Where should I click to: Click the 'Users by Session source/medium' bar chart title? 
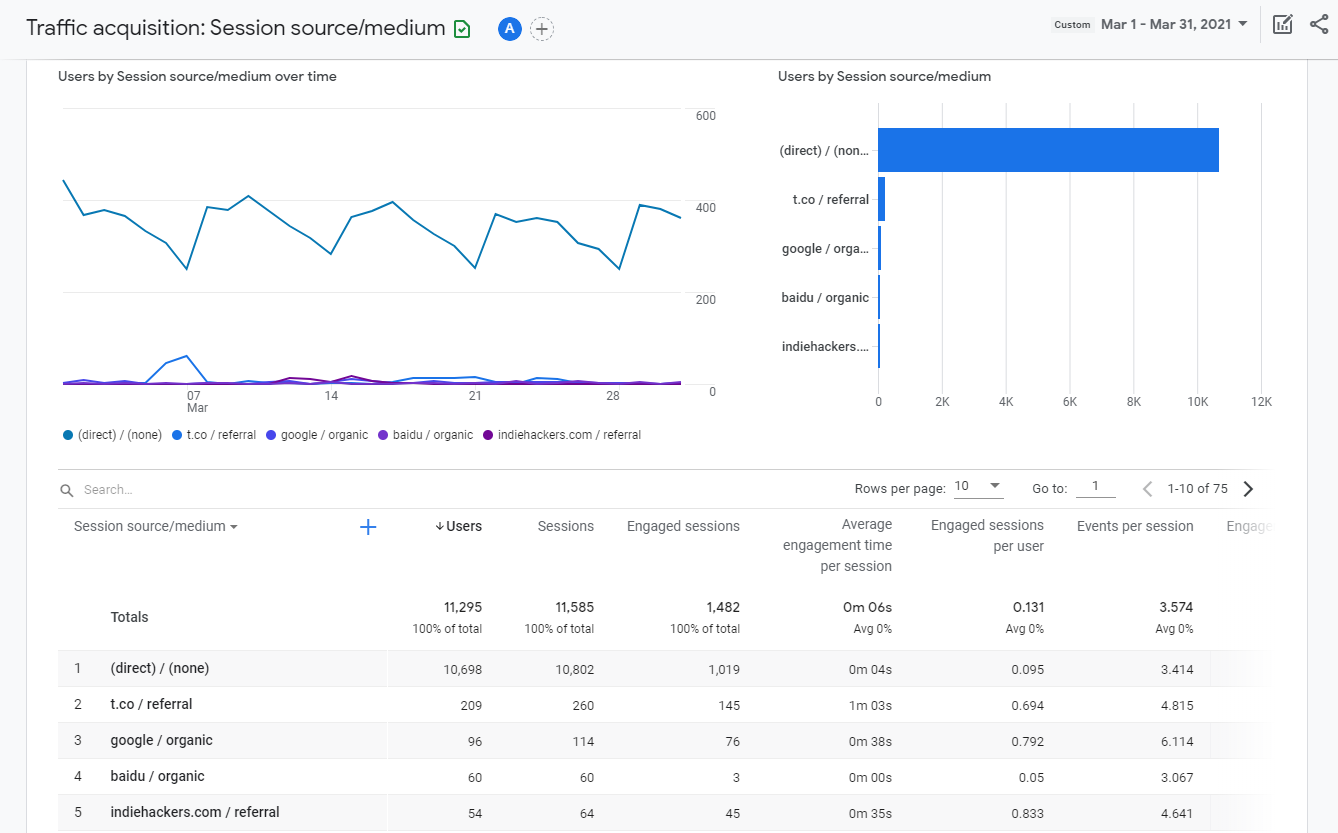(x=884, y=76)
